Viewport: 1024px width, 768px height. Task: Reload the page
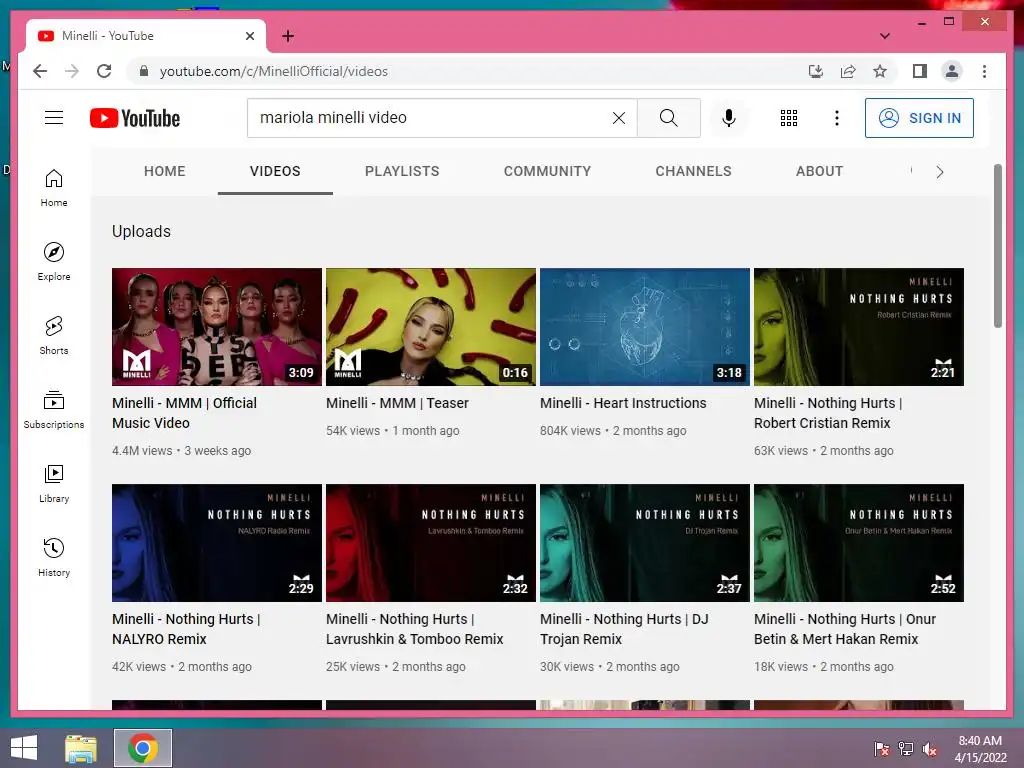coord(104,71)
